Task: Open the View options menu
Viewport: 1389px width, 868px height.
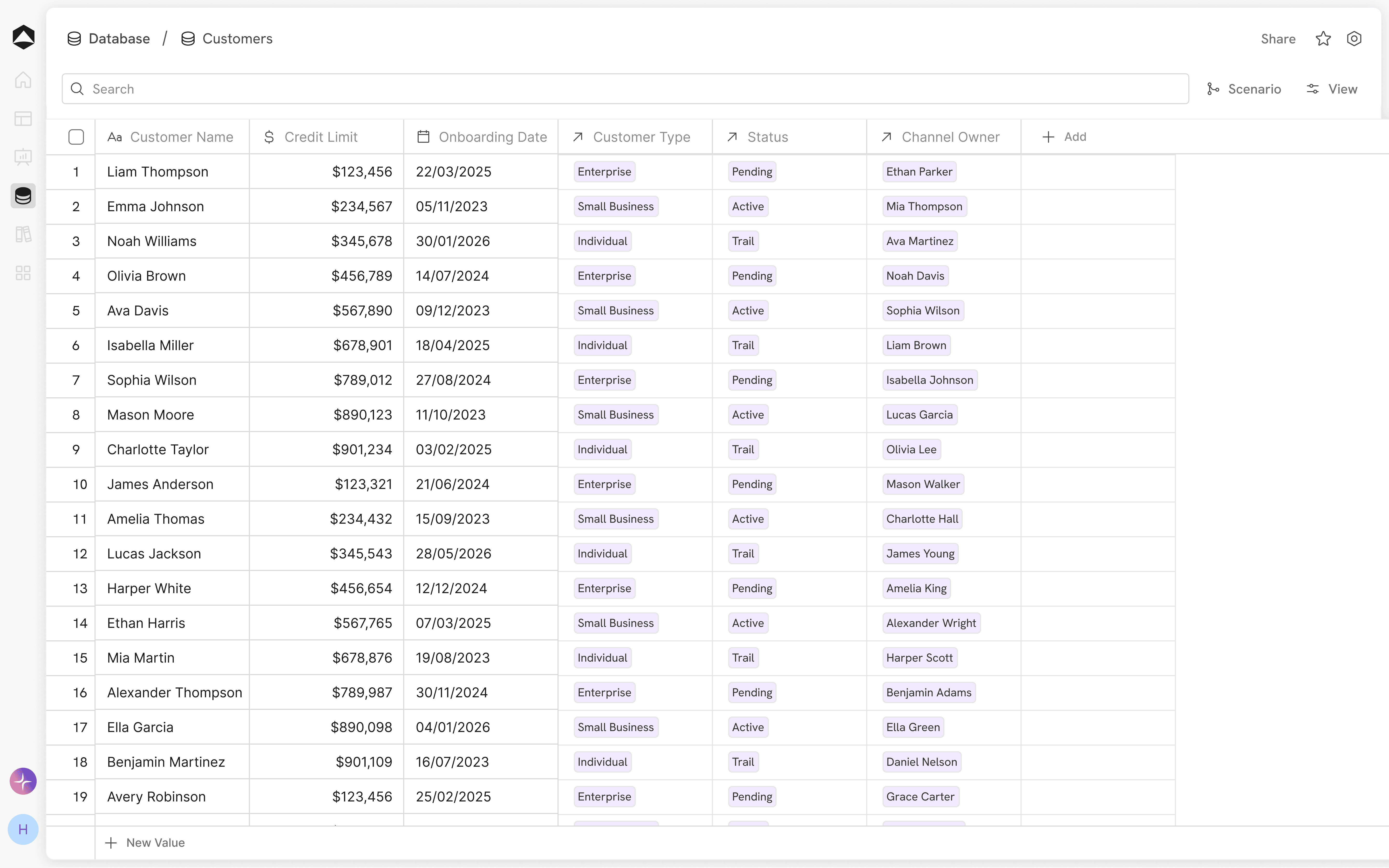Action: tap(1332, 89)
